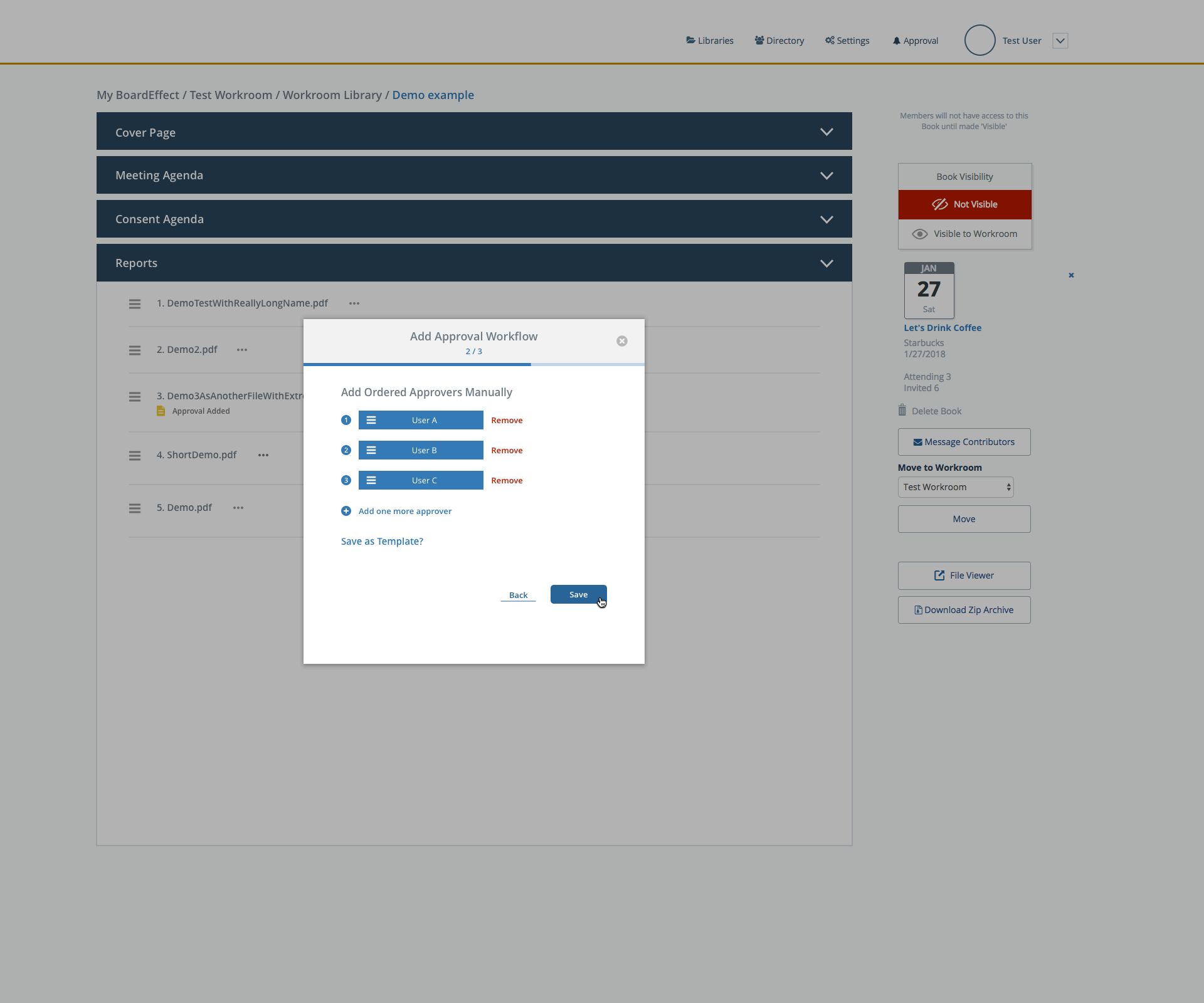1204x1003 pixels.
Task: Go to Libraries in top navigation
Action: (710, 41)
